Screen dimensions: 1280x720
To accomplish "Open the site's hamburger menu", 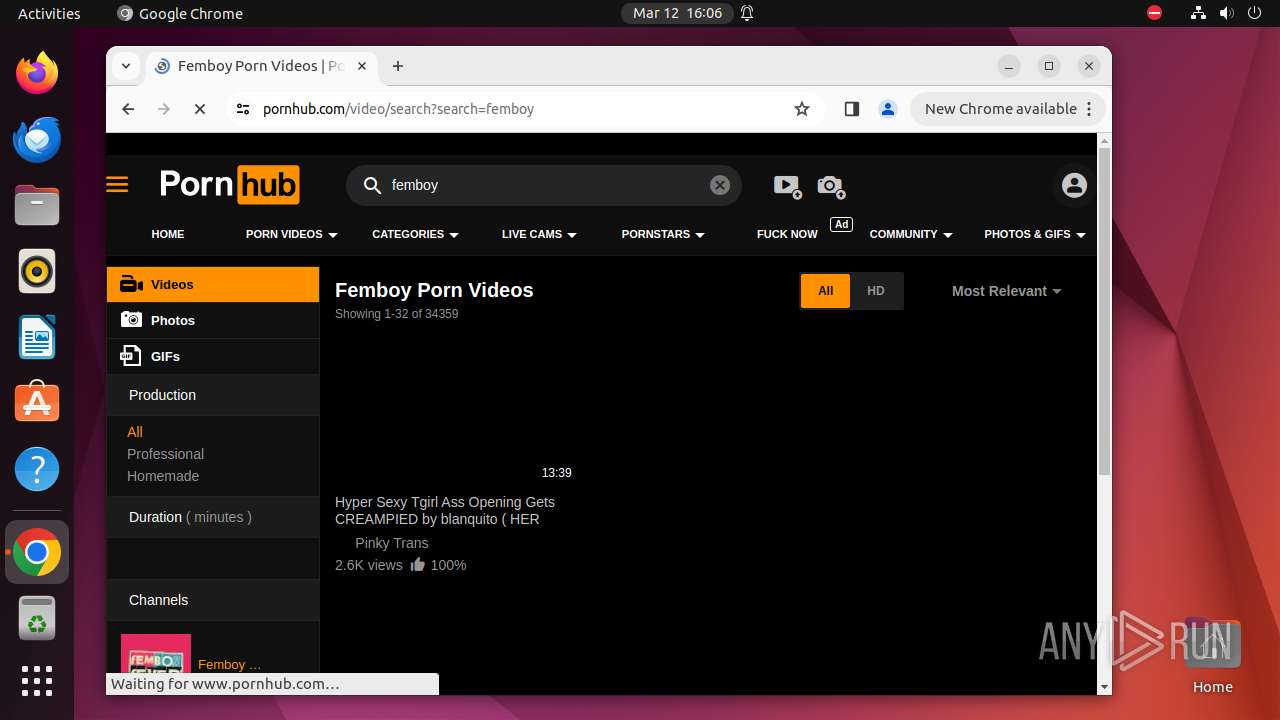I will 117,185.
